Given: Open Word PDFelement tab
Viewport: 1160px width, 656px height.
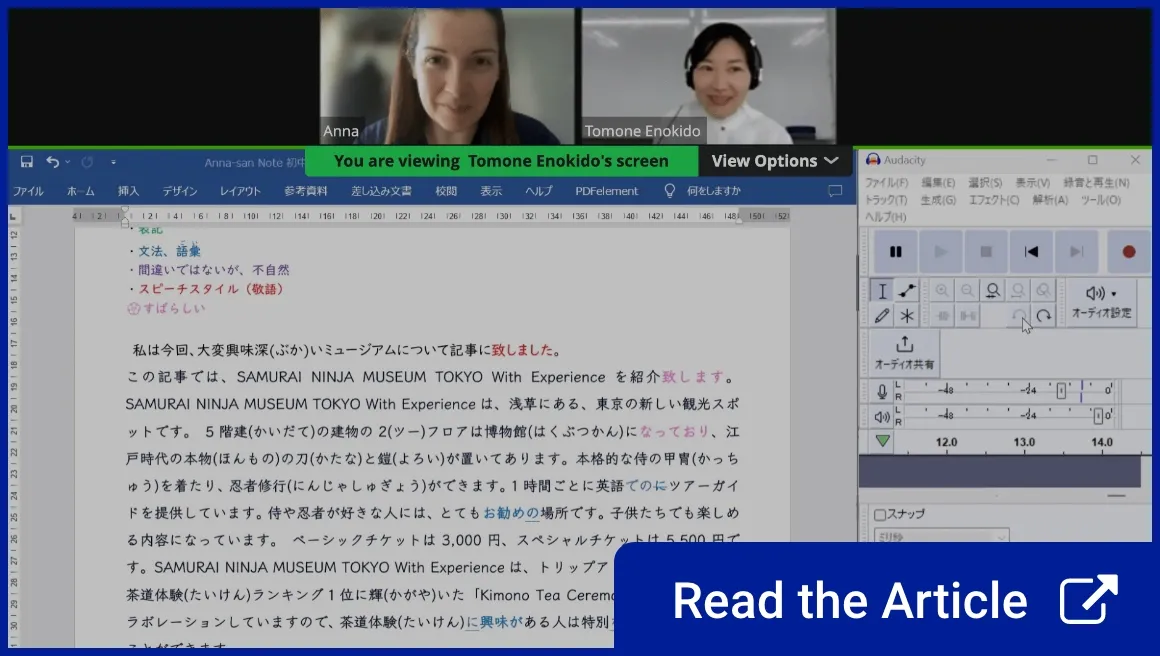Looking at the screenshot, I should coord(607,191).
